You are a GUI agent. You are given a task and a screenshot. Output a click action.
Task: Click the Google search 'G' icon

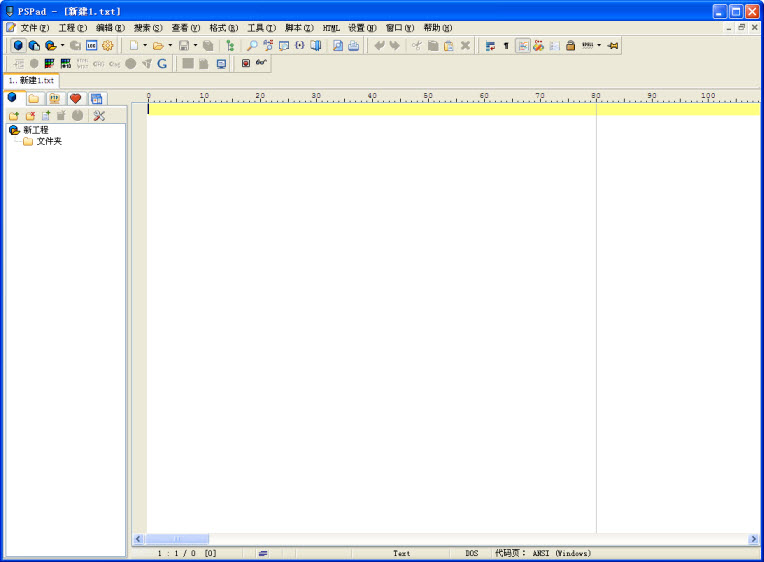coord(162,63)
